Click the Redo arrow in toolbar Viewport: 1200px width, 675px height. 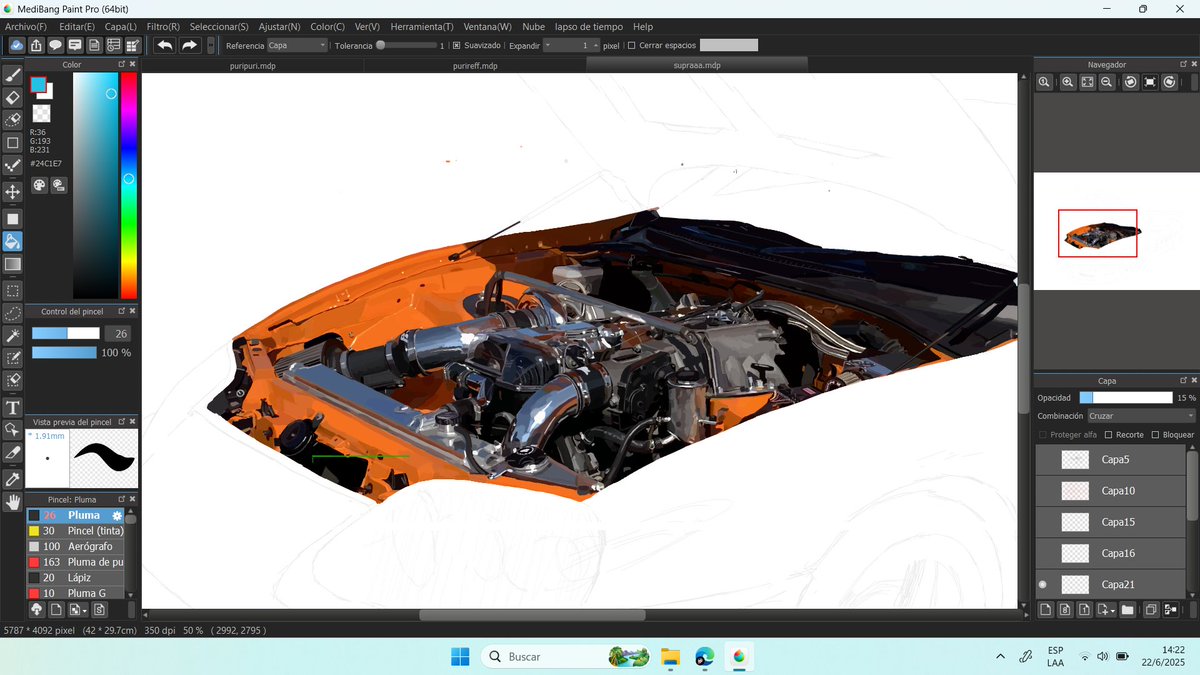click(x=189, y=45)
